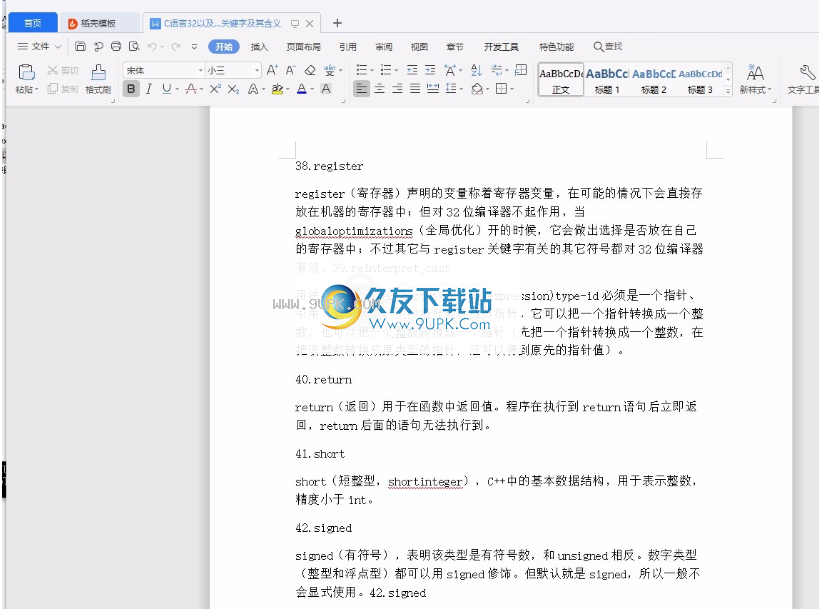Click the character shading A icon
This screenshot has width=819, height=614.
(x=326, y=89)
